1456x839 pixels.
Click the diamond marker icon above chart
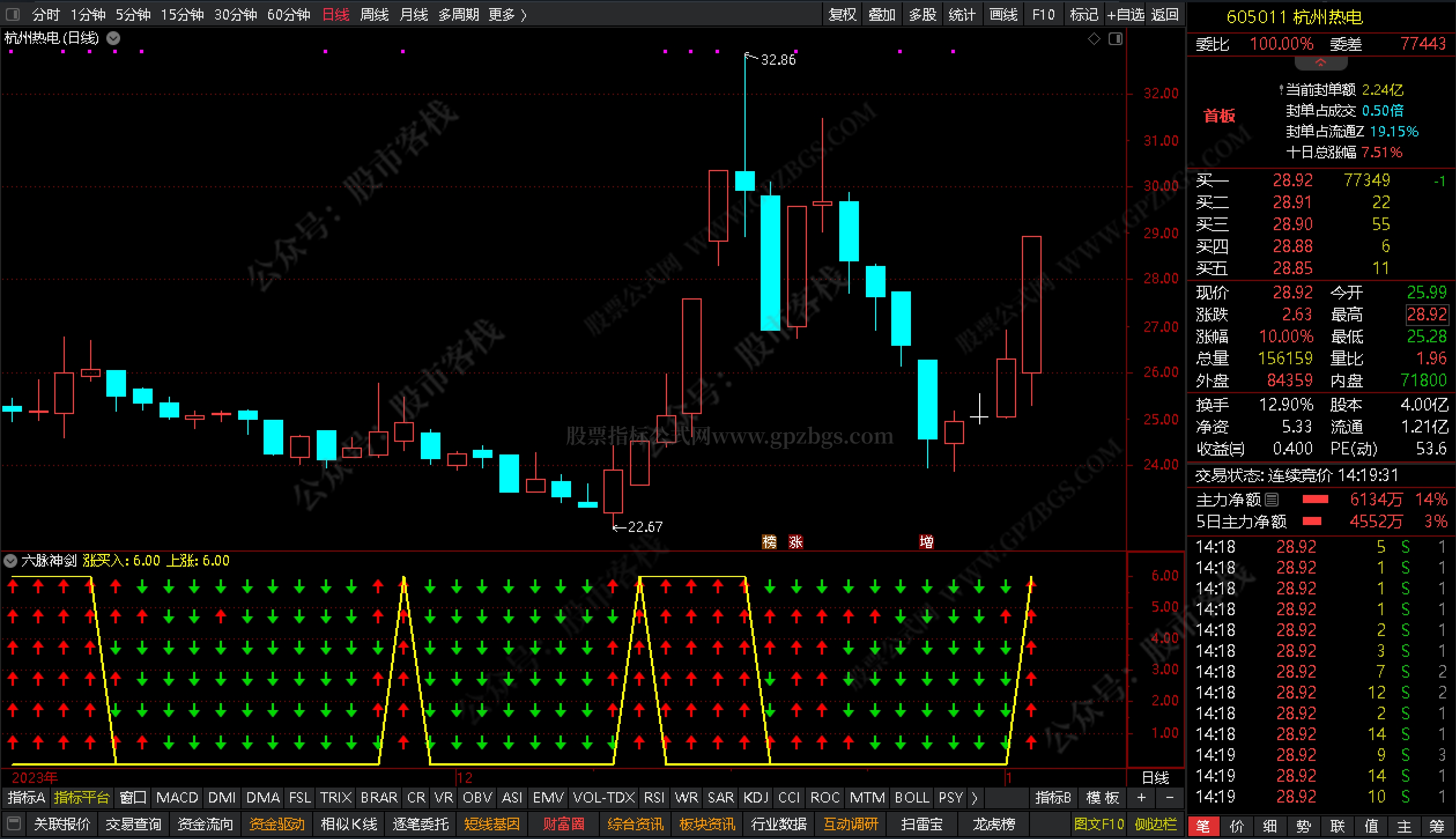[1094, 39]
